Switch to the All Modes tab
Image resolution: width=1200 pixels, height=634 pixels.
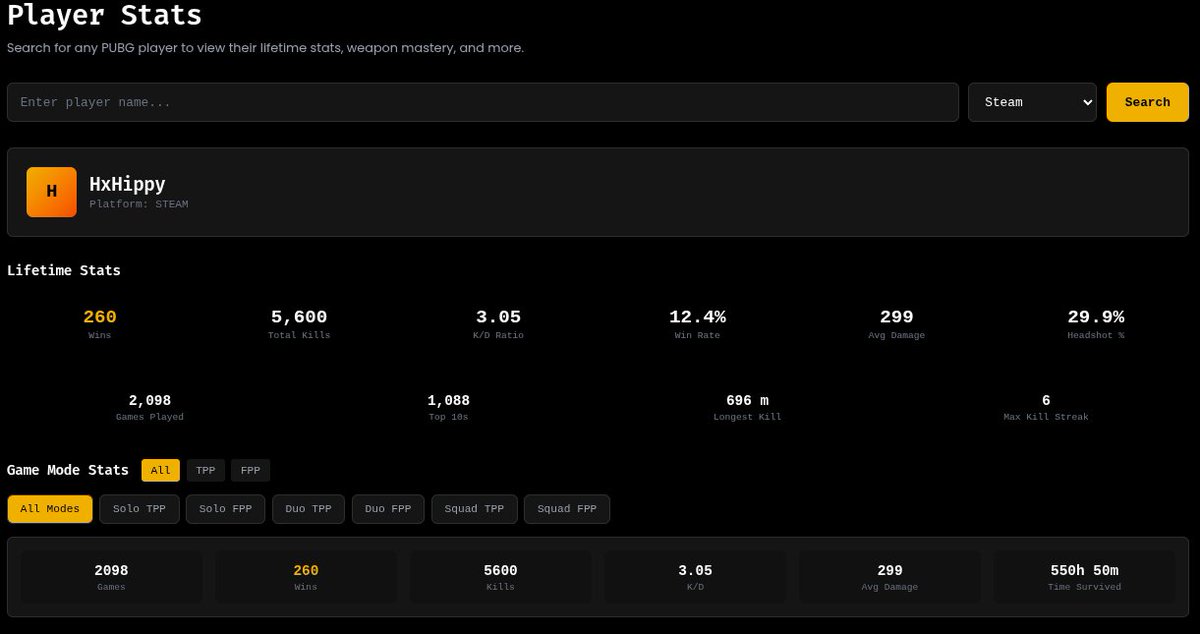click(50, 509)
